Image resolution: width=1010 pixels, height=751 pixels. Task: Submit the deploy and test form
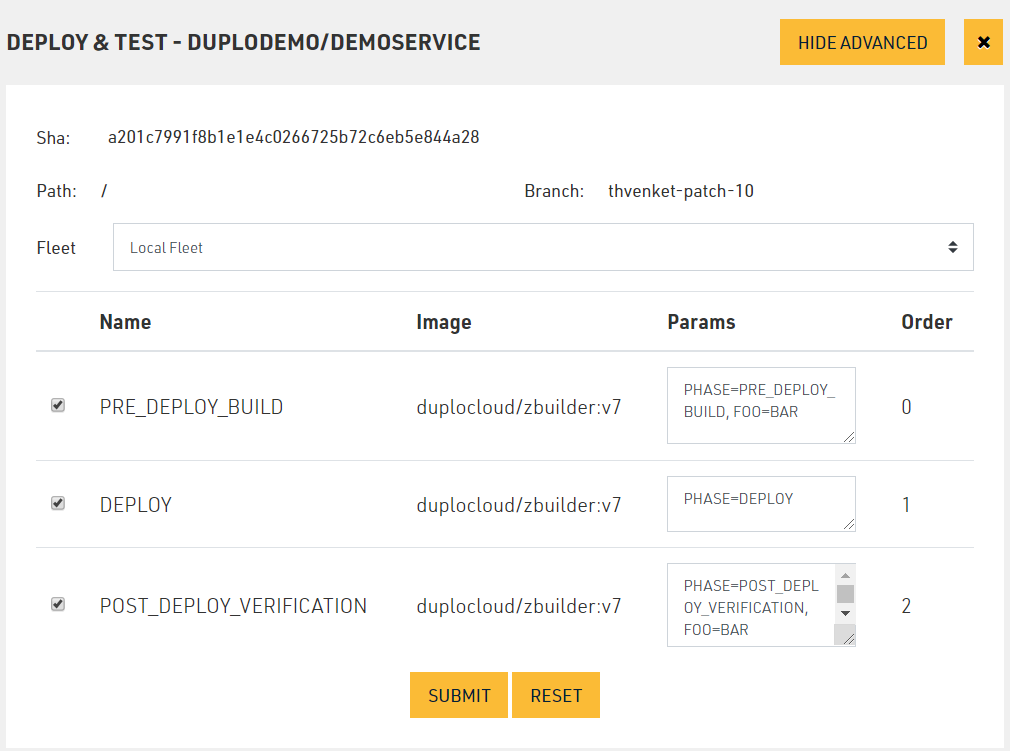459,695
